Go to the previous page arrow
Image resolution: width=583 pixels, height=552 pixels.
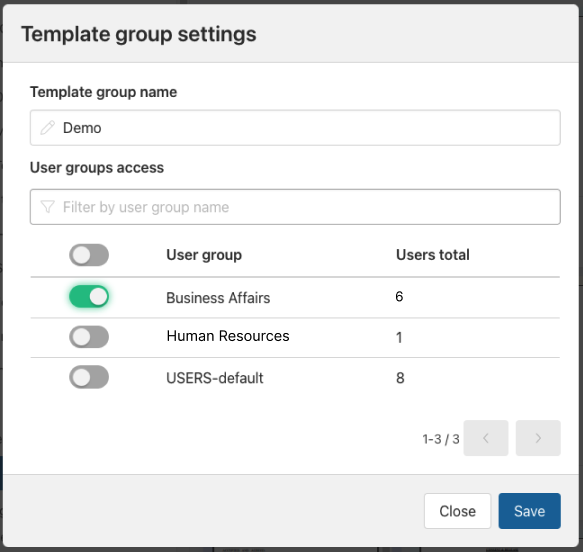pyautogui.click(x=486, y=438)
